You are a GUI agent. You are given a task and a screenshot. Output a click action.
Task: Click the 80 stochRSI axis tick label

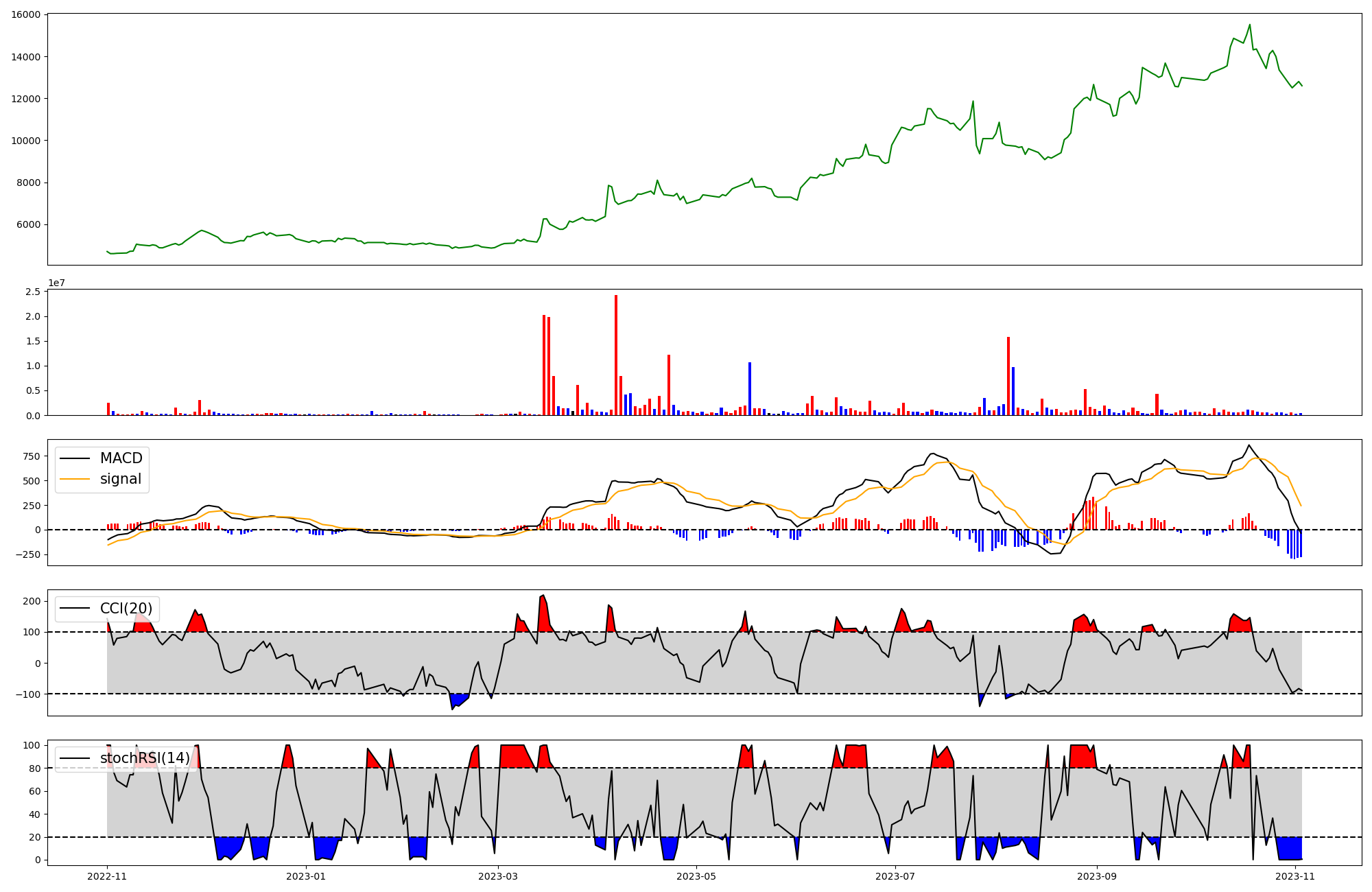(34, 768)
